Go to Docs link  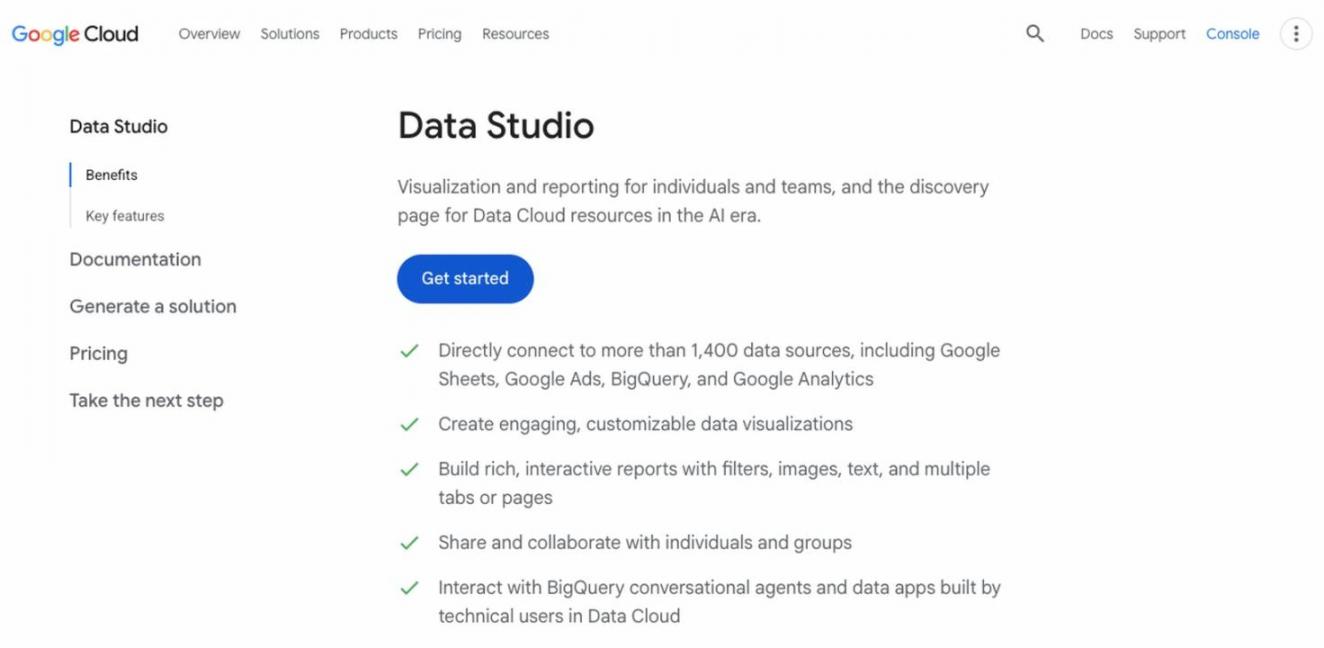coord(1096,34)
